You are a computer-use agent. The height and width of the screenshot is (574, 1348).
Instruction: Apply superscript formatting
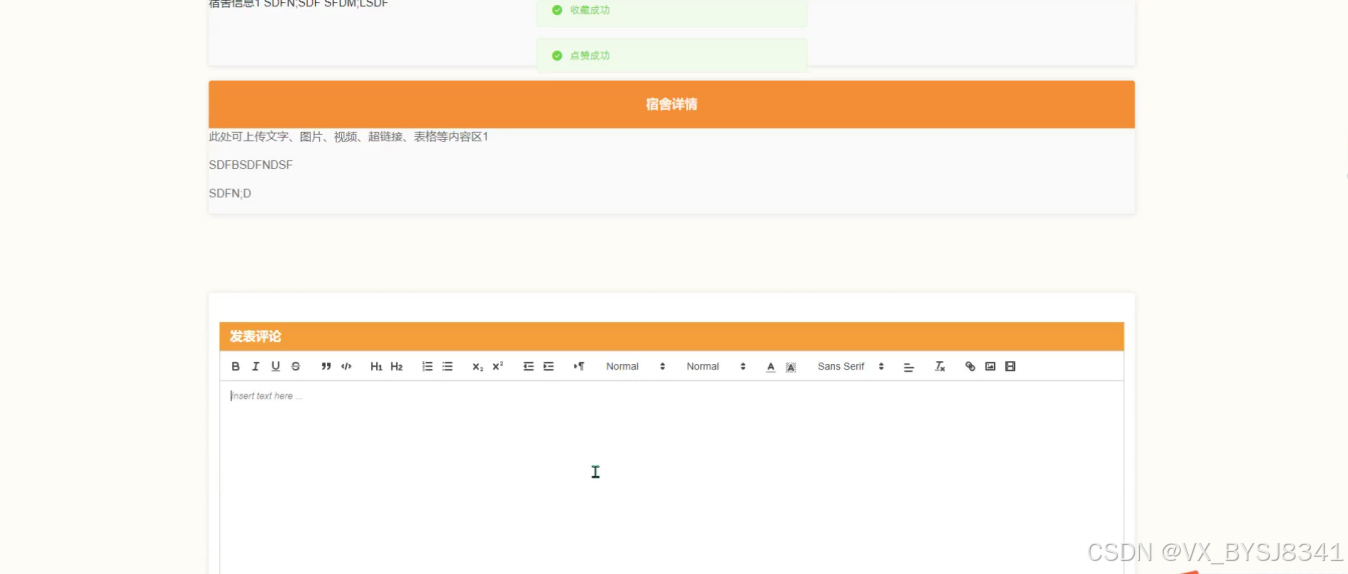pyautogui.click(x=498, y=367)
